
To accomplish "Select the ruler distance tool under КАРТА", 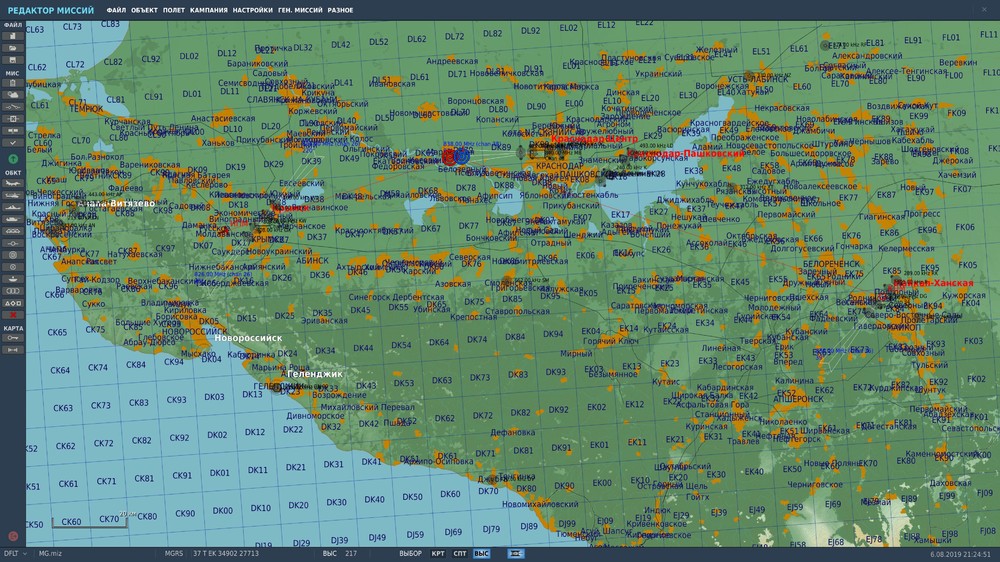I will (13, 350).
